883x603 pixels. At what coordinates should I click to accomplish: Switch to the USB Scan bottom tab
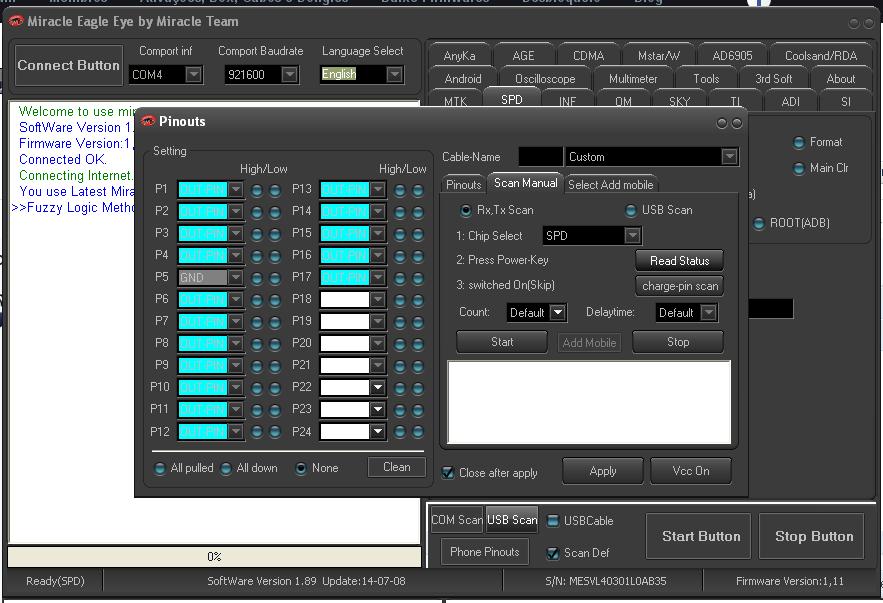pyautogui.click(x=512, y=520)
